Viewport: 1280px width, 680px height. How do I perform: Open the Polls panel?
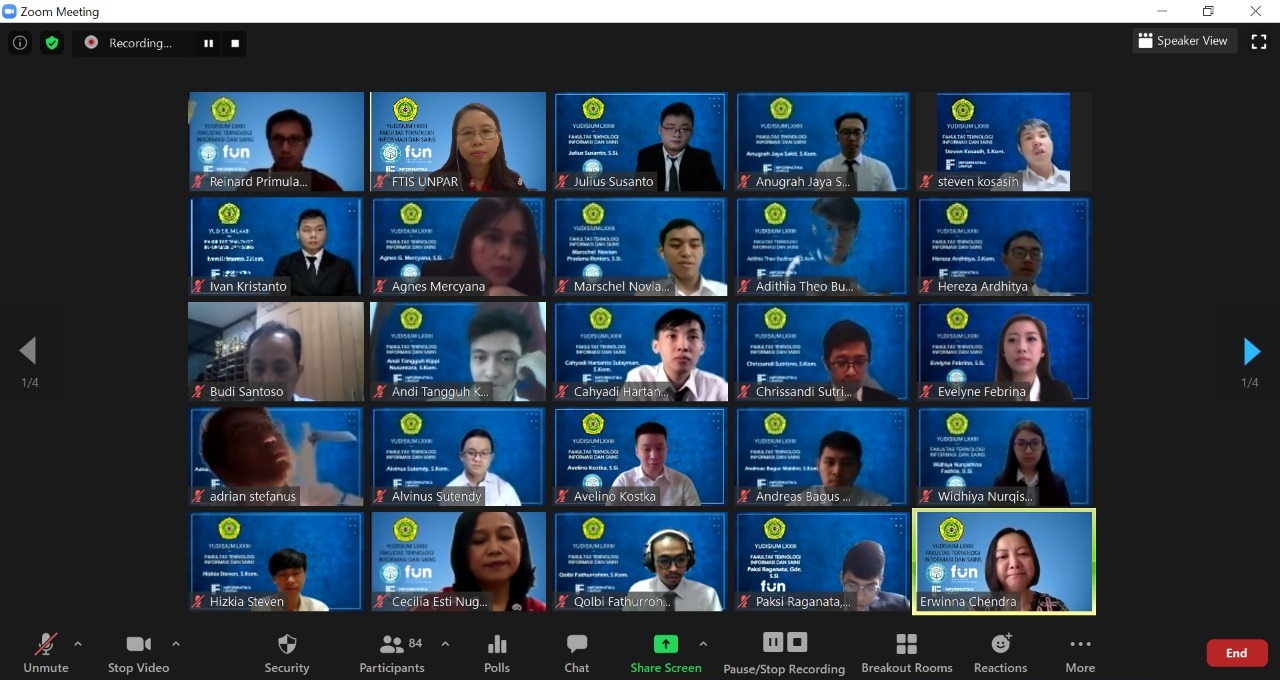(497, 652)
